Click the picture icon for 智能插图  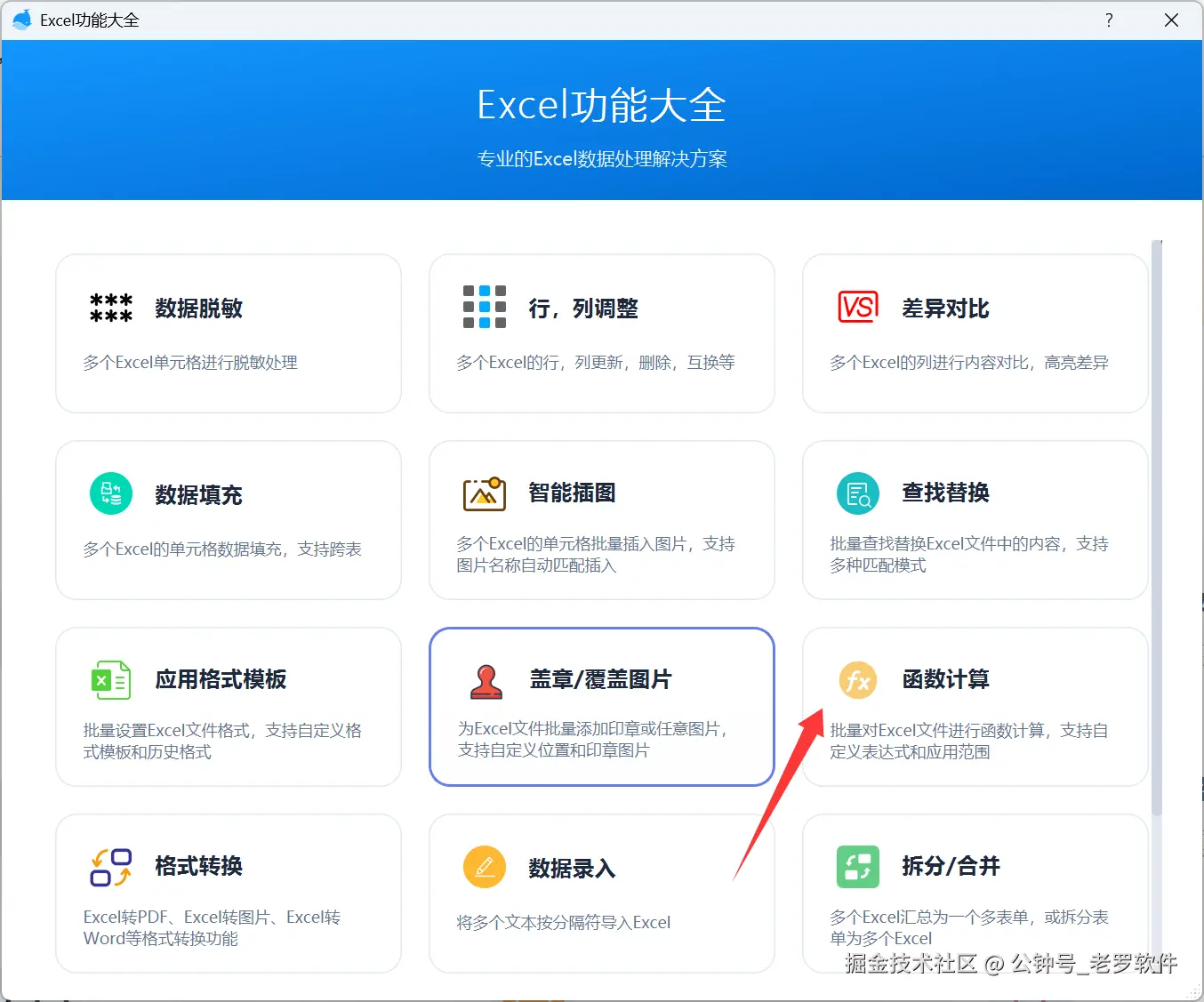tap(485, 493)
